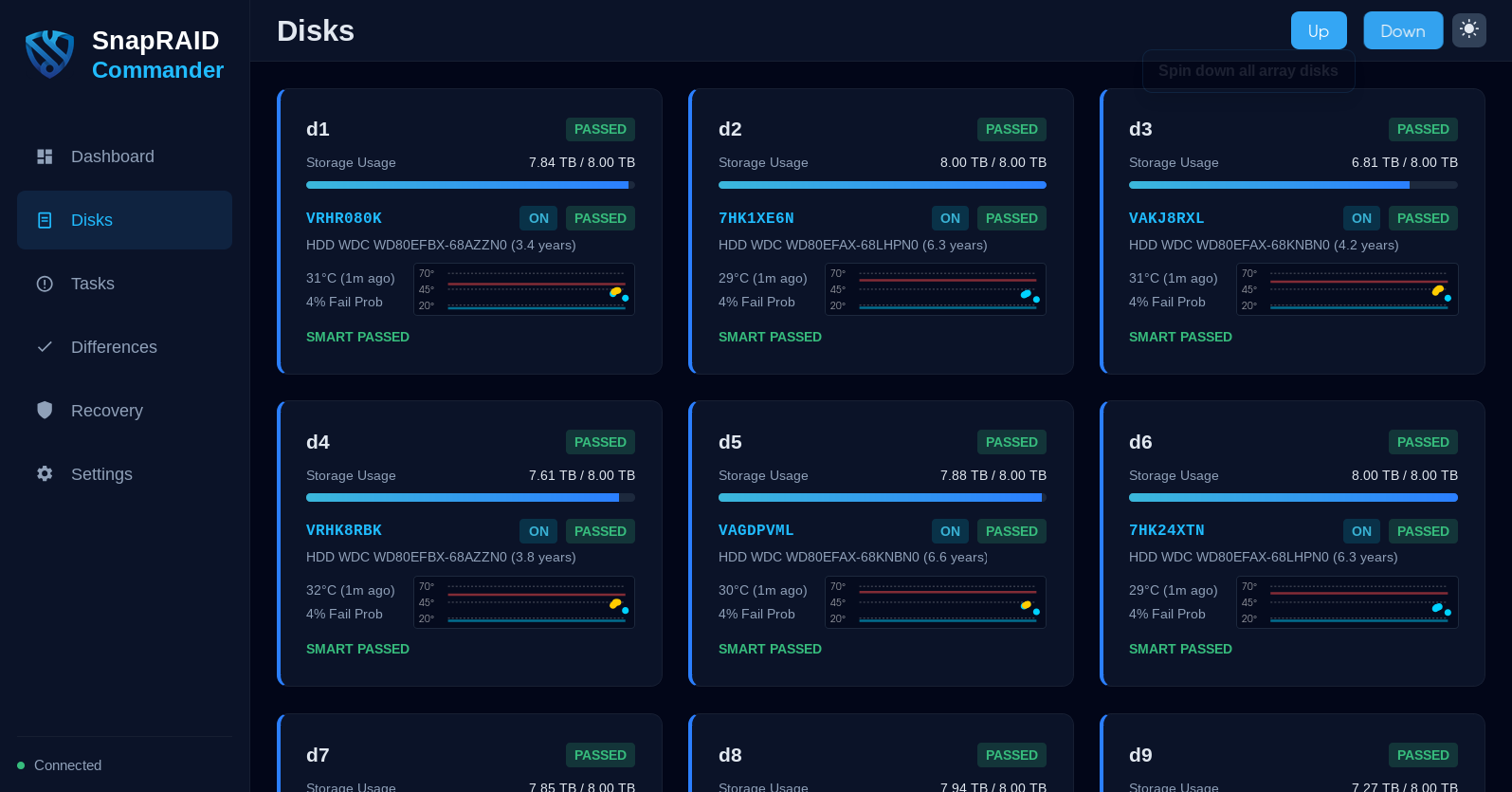1512x792 pixels.
Task: Click the "7.61 TB / 8.00 TB" value
Action: pos(582,475)
